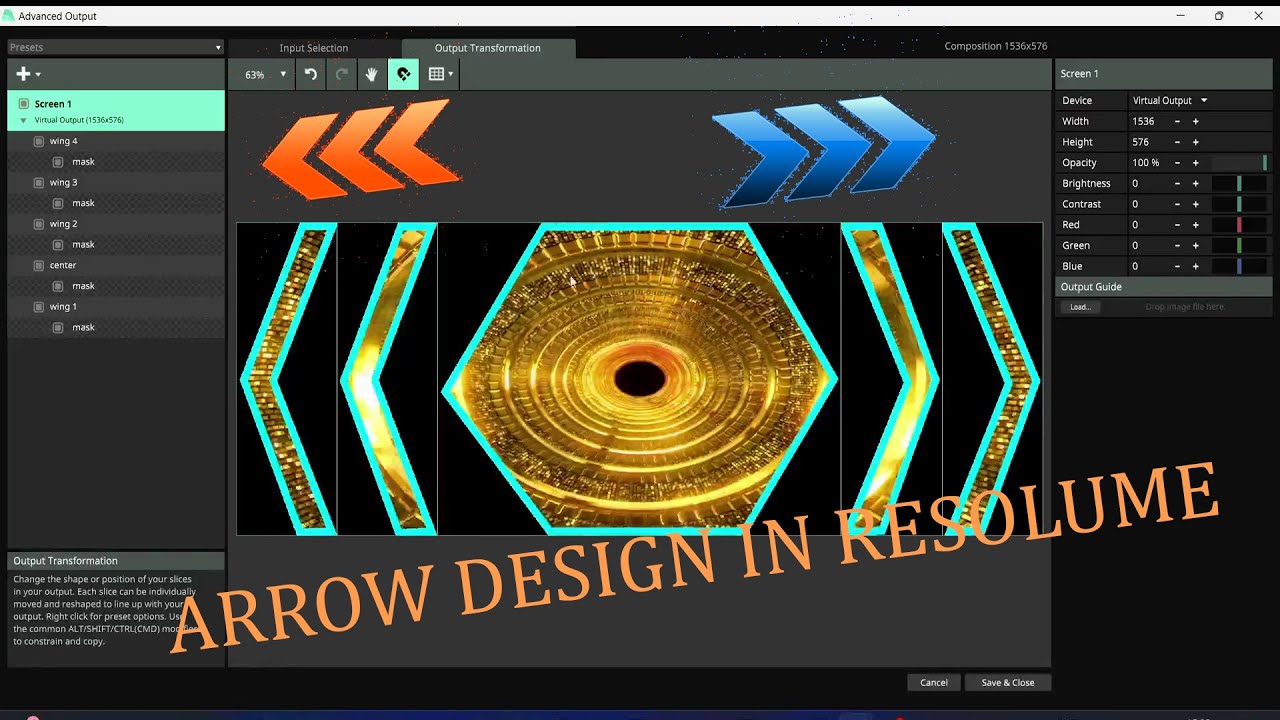Decrease Red with the minus button
The height and width of the screenshot is (720, 1280).
(x=1177, y=225)
